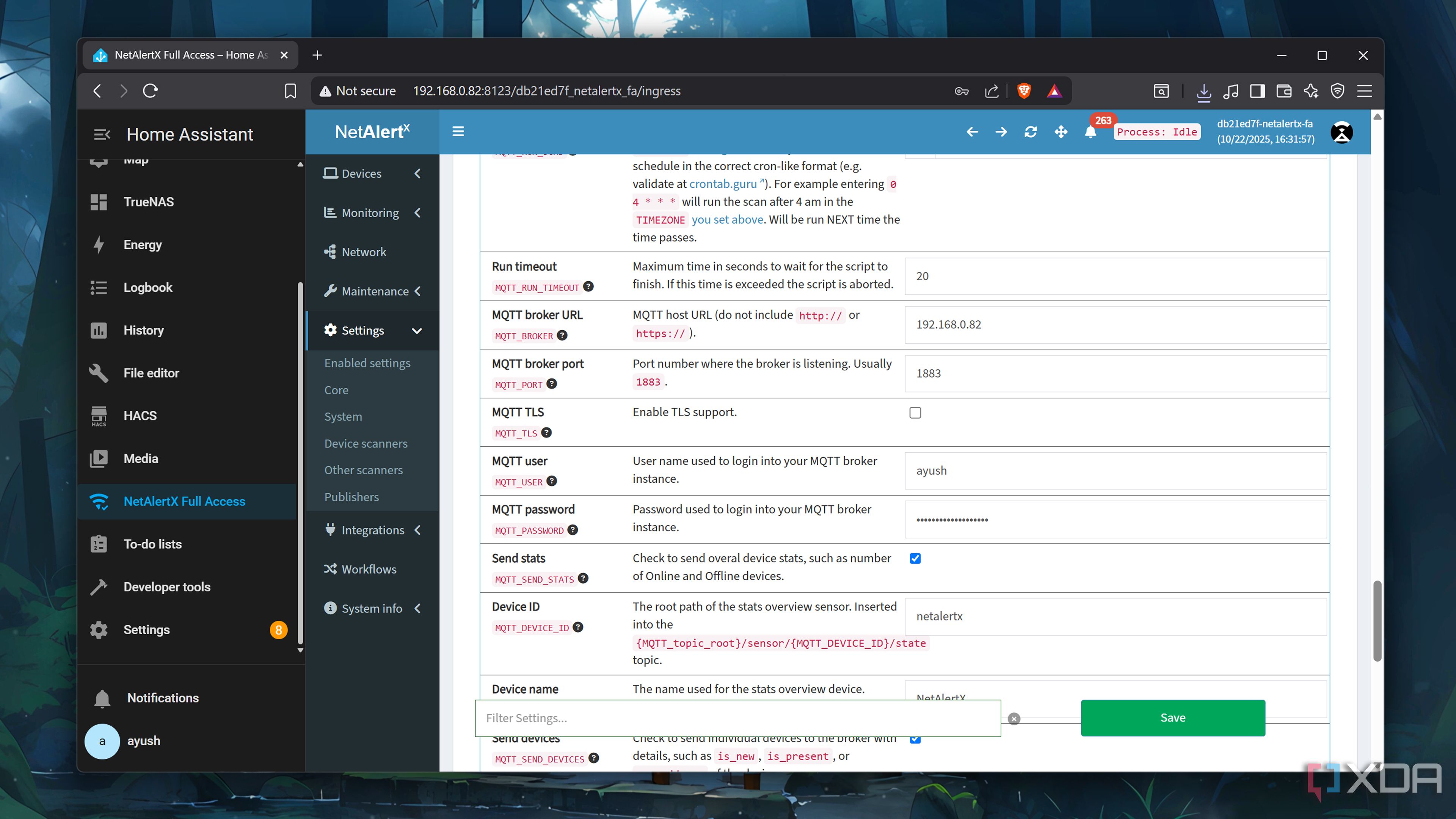Click the NetAlertX back arrow icon
This screenshot has width=1456, height=819.
tap(972, 132)
